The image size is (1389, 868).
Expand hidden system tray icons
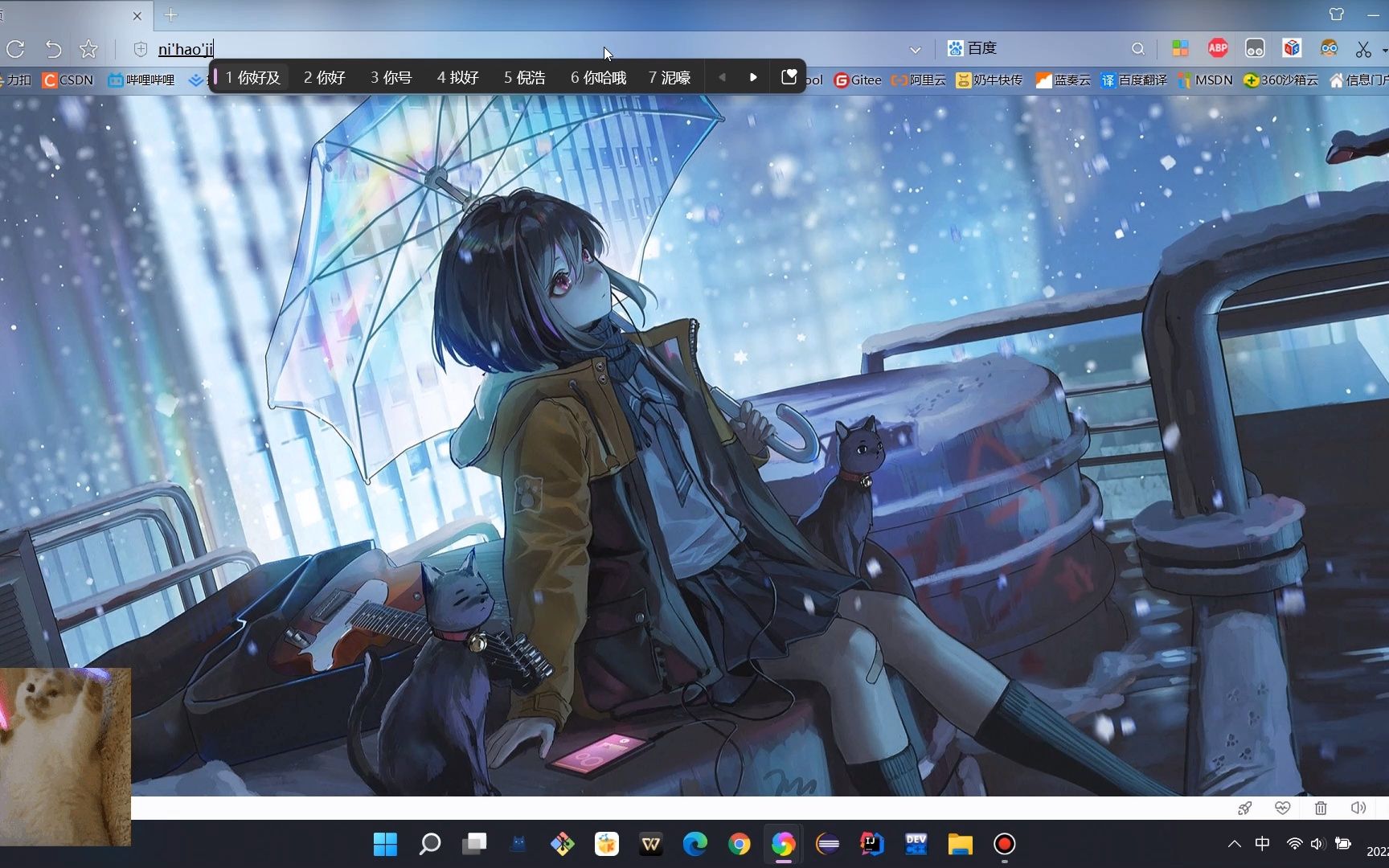point(1235,844)
